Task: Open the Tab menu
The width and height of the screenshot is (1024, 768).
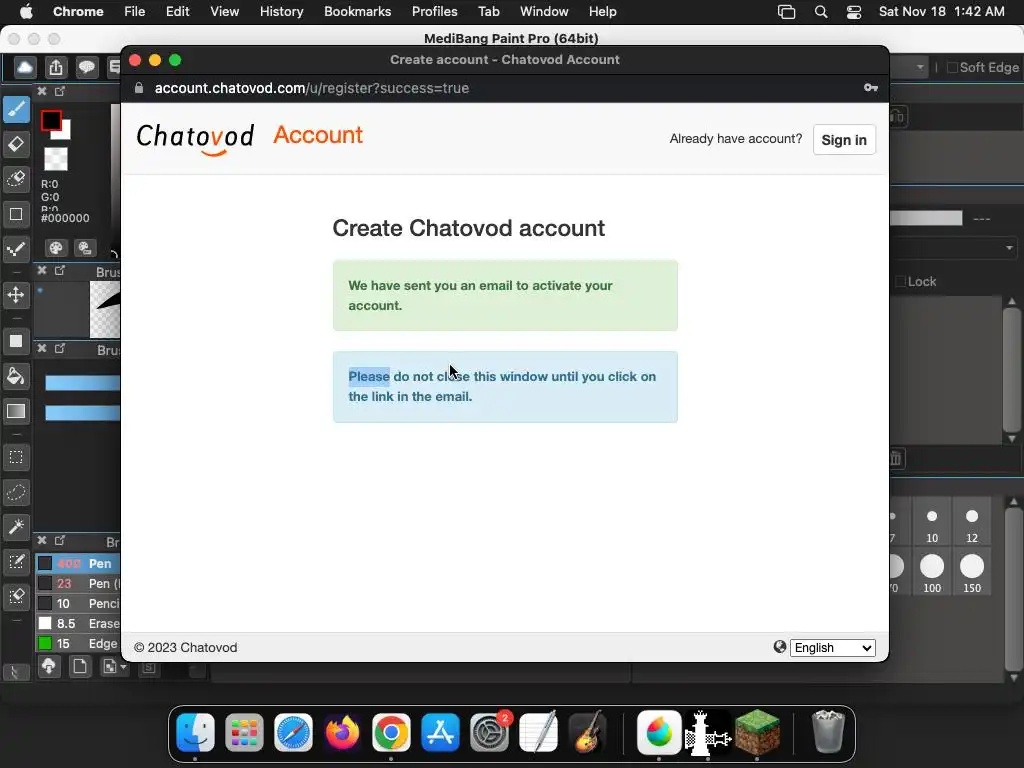Action: point(488,12)
